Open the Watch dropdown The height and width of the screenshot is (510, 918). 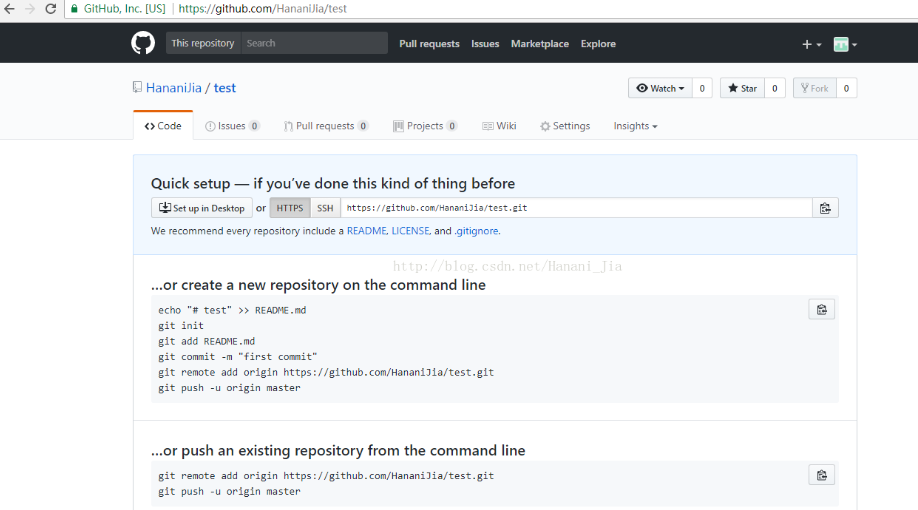pos(660,88)
